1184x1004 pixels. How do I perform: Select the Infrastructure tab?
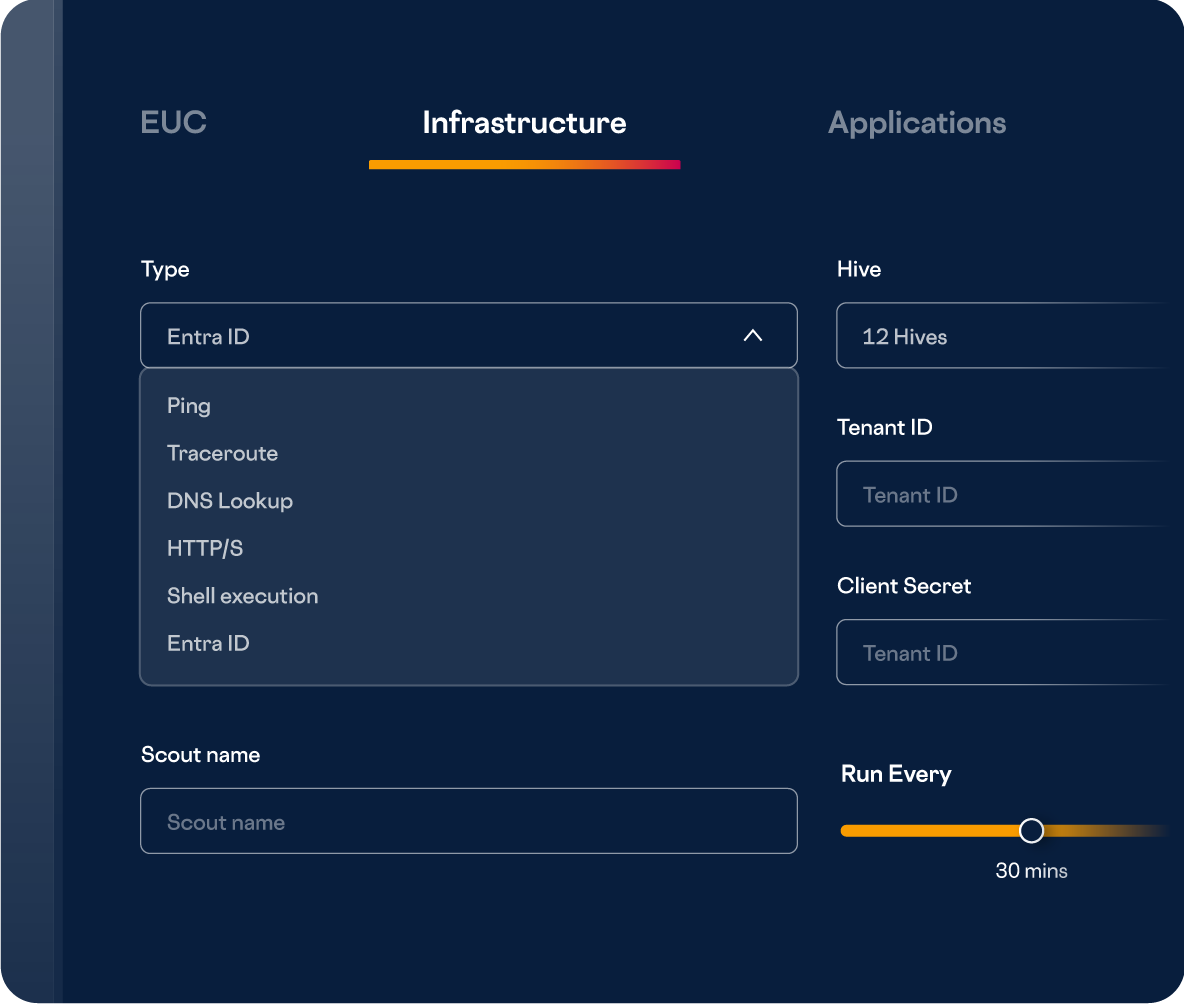(x=524, y=123)
